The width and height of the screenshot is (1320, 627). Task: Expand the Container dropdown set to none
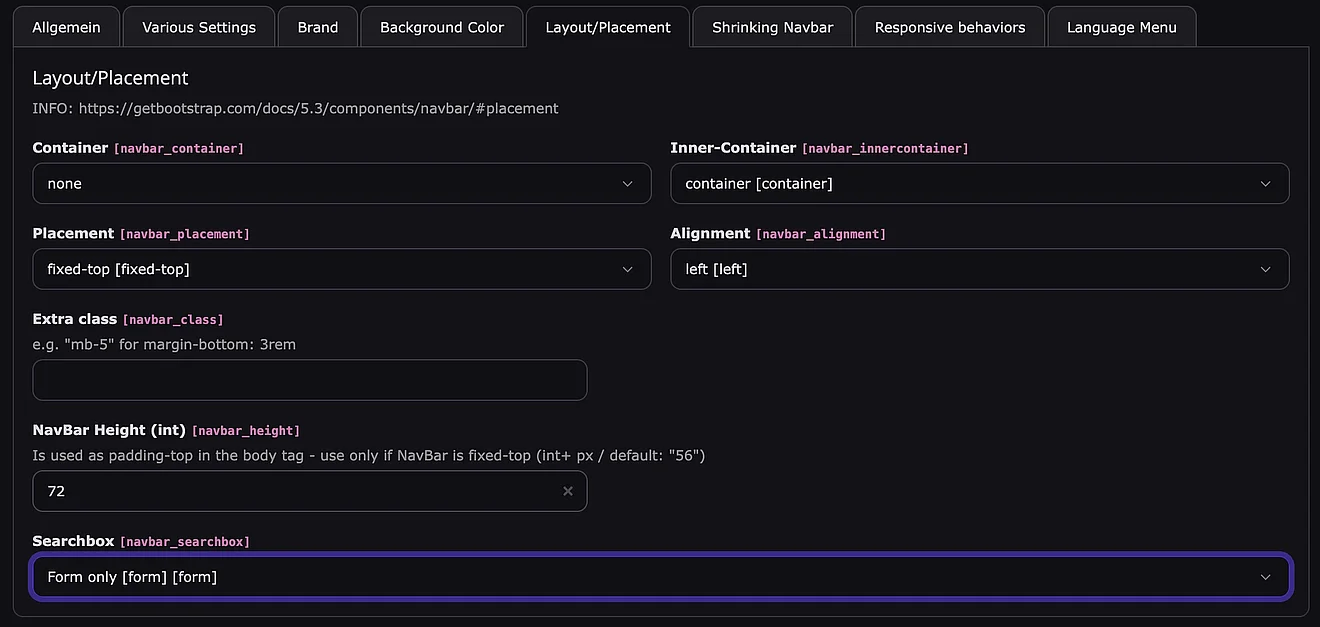[x=341, y=184]
